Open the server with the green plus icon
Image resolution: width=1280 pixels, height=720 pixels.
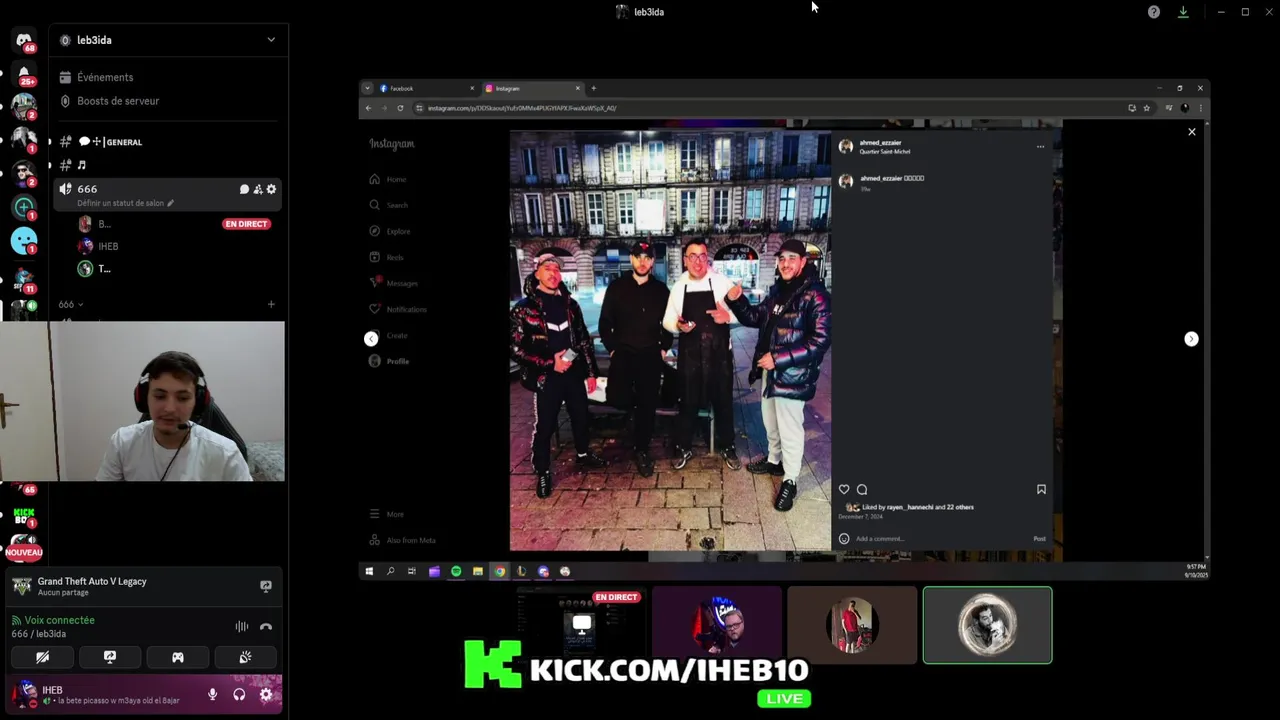point(24,207)
